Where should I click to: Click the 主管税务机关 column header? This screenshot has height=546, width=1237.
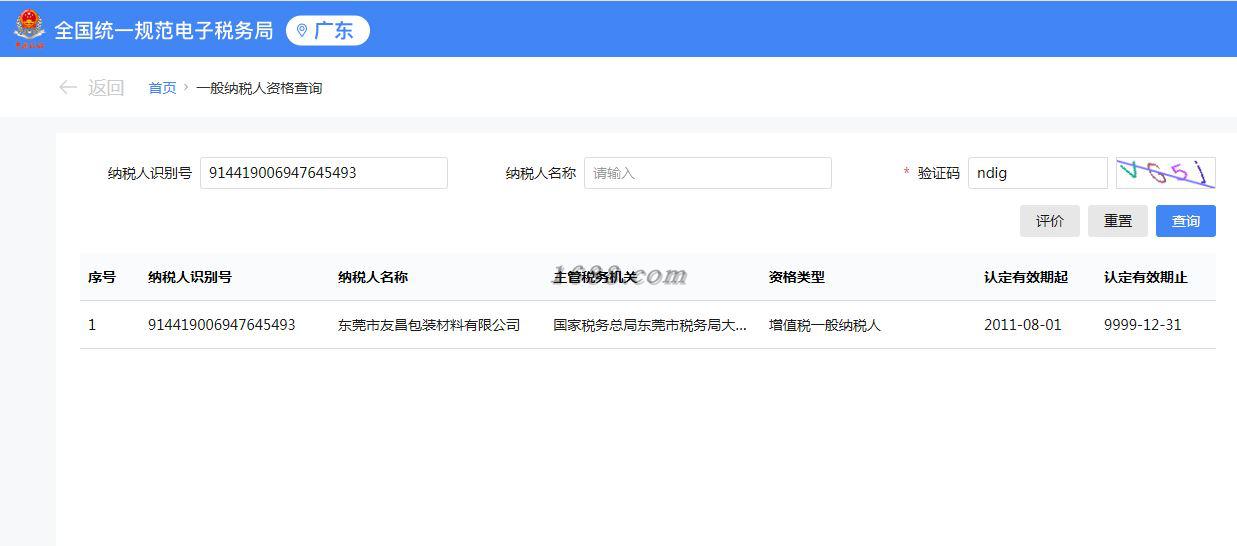coord(595,277)
